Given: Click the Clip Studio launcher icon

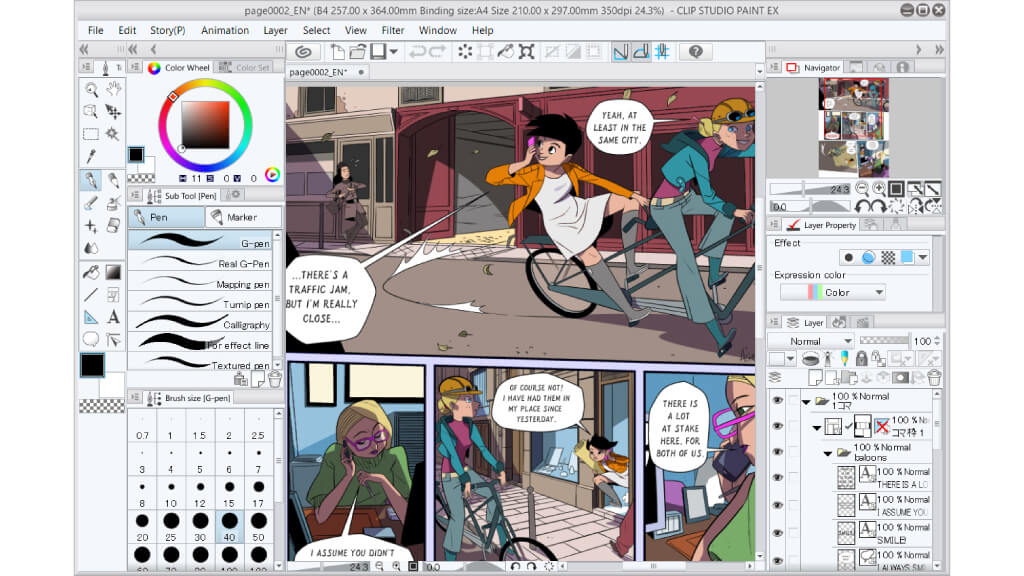Looking at the screenshot, I should [303, 52].
